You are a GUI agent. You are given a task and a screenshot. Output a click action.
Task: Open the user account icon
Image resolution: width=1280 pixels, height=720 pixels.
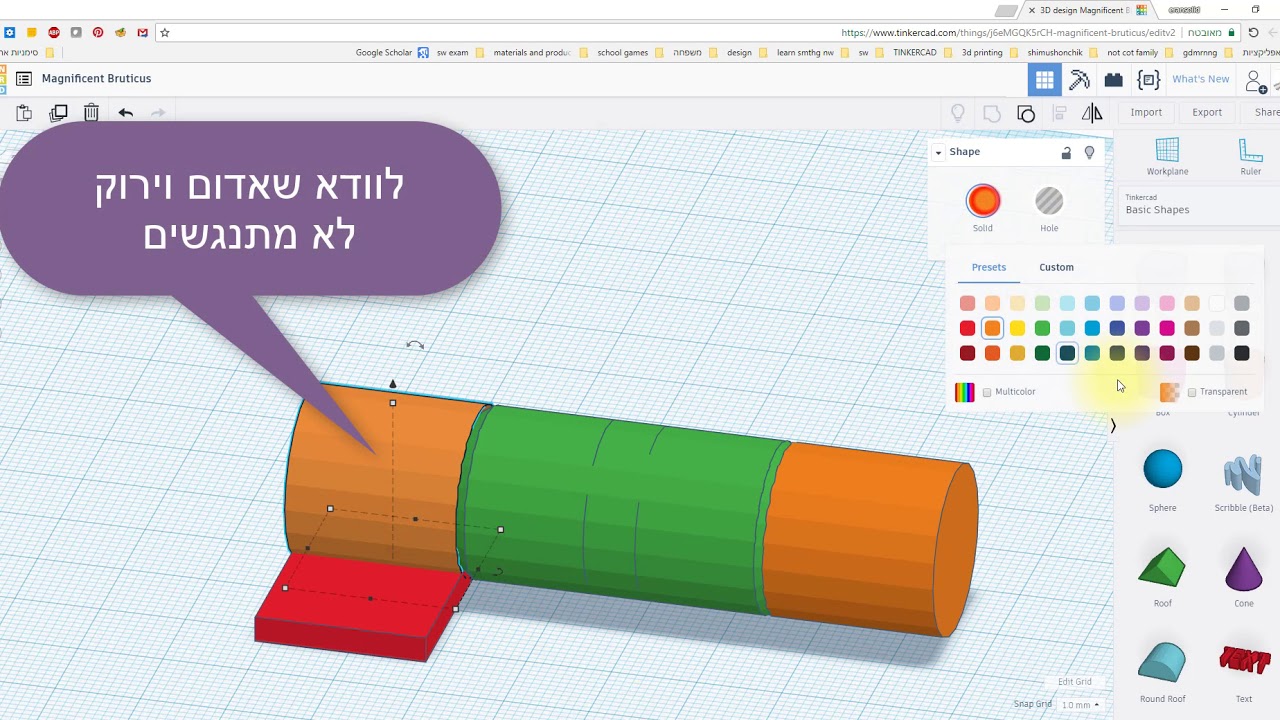1255,81
